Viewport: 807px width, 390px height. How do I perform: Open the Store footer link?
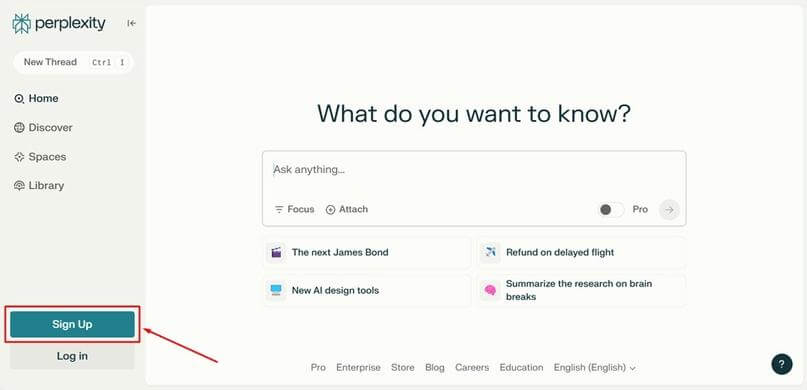click(x=402, y=368)
